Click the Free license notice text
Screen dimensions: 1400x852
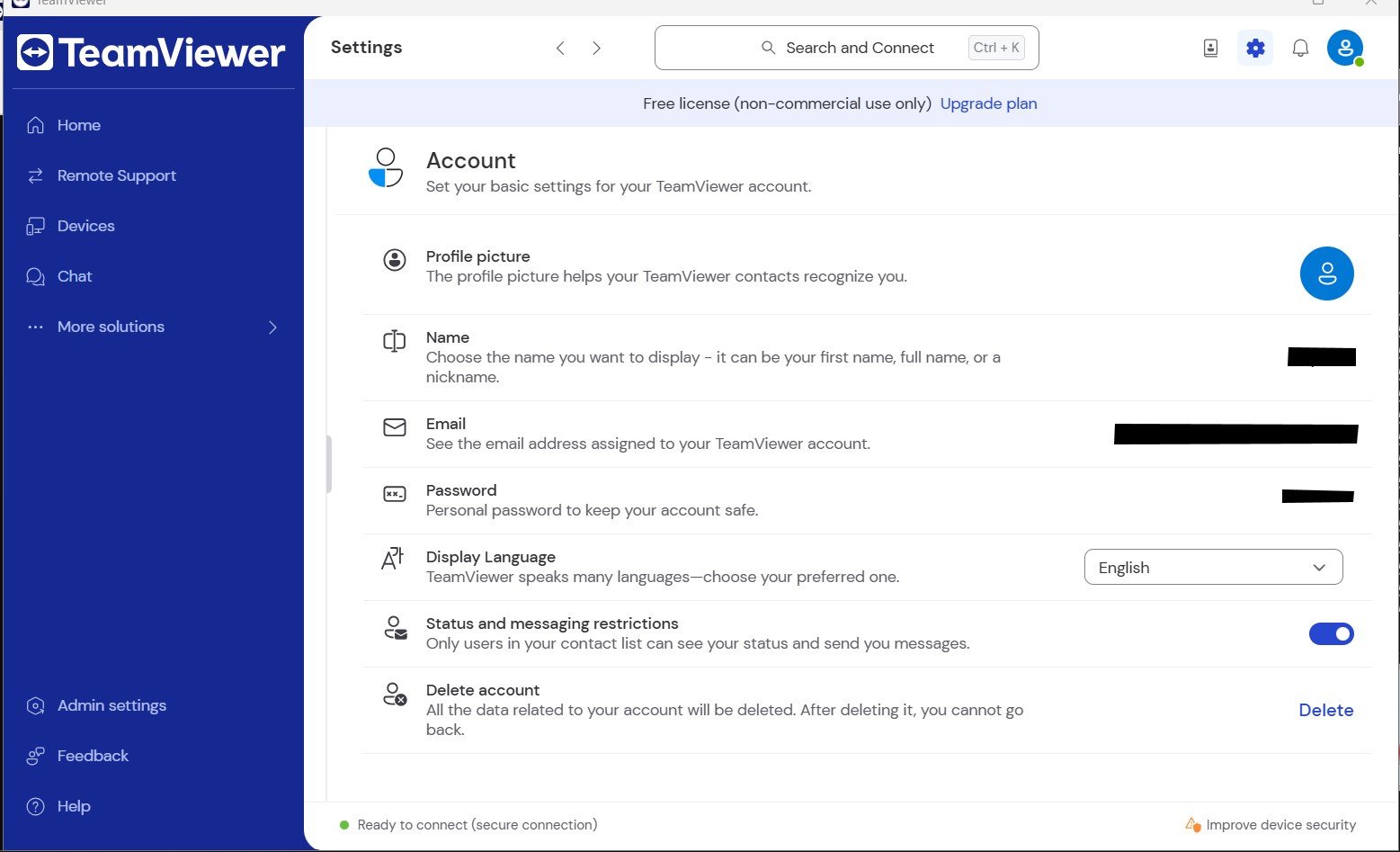coord(787,103)
